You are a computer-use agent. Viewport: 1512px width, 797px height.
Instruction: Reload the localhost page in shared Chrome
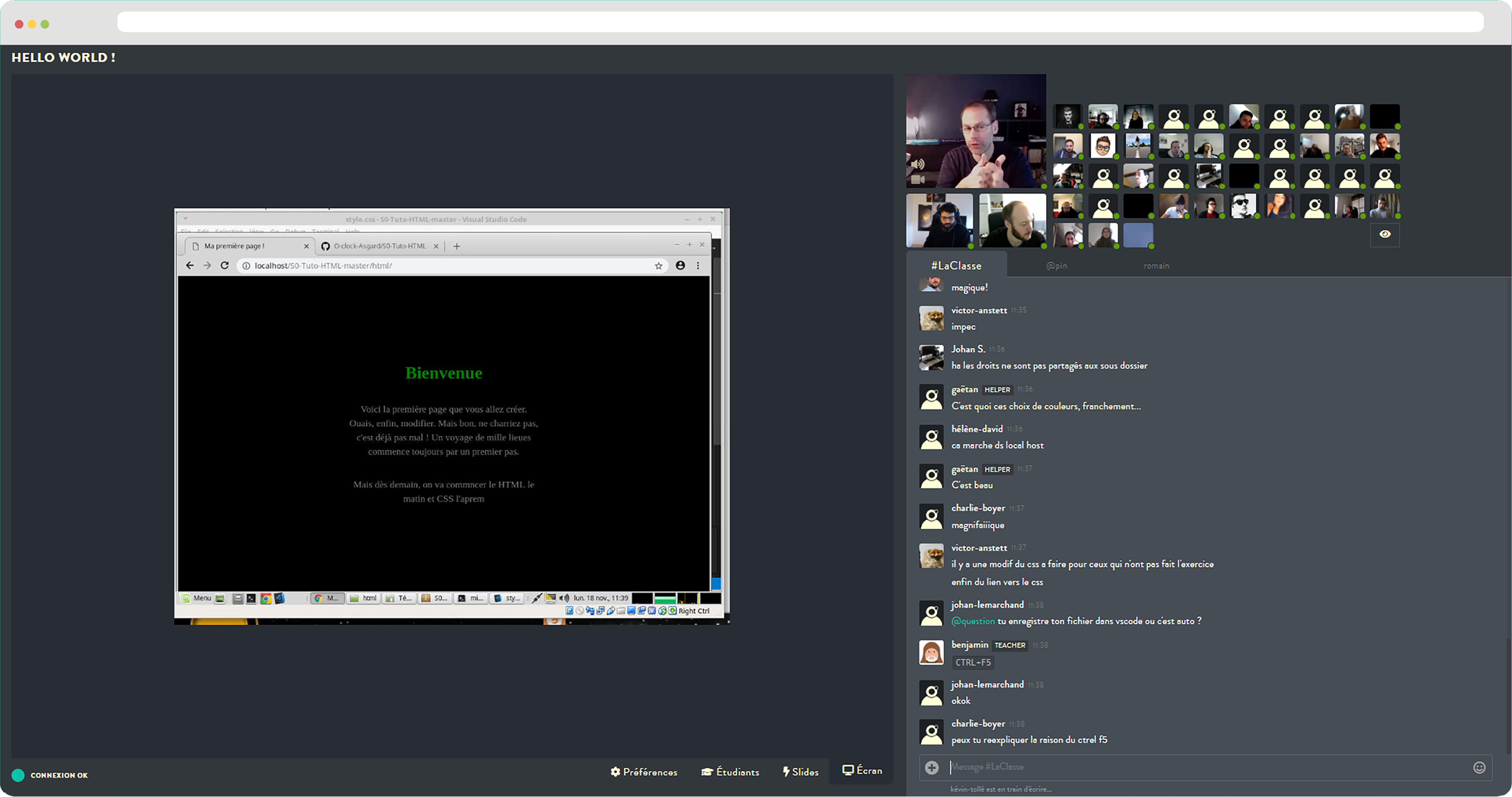[224, 265]
